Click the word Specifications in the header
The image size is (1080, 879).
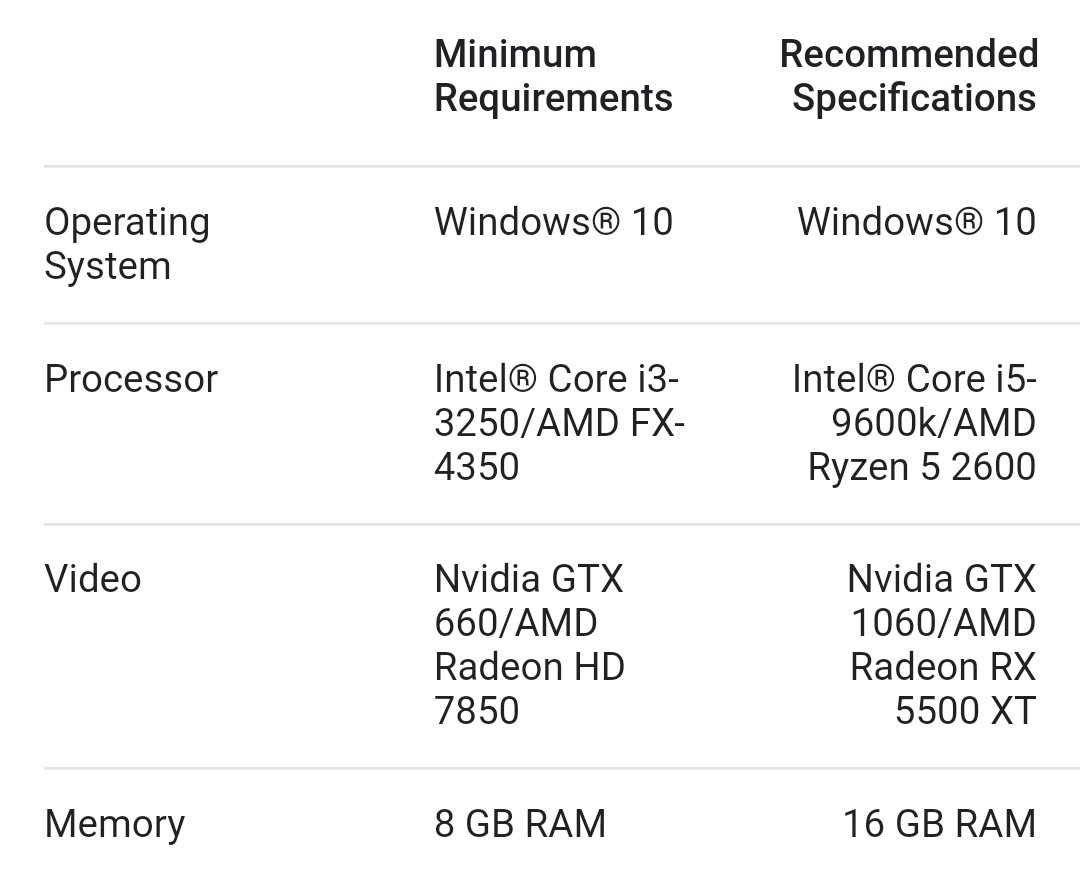coord(914,98)
